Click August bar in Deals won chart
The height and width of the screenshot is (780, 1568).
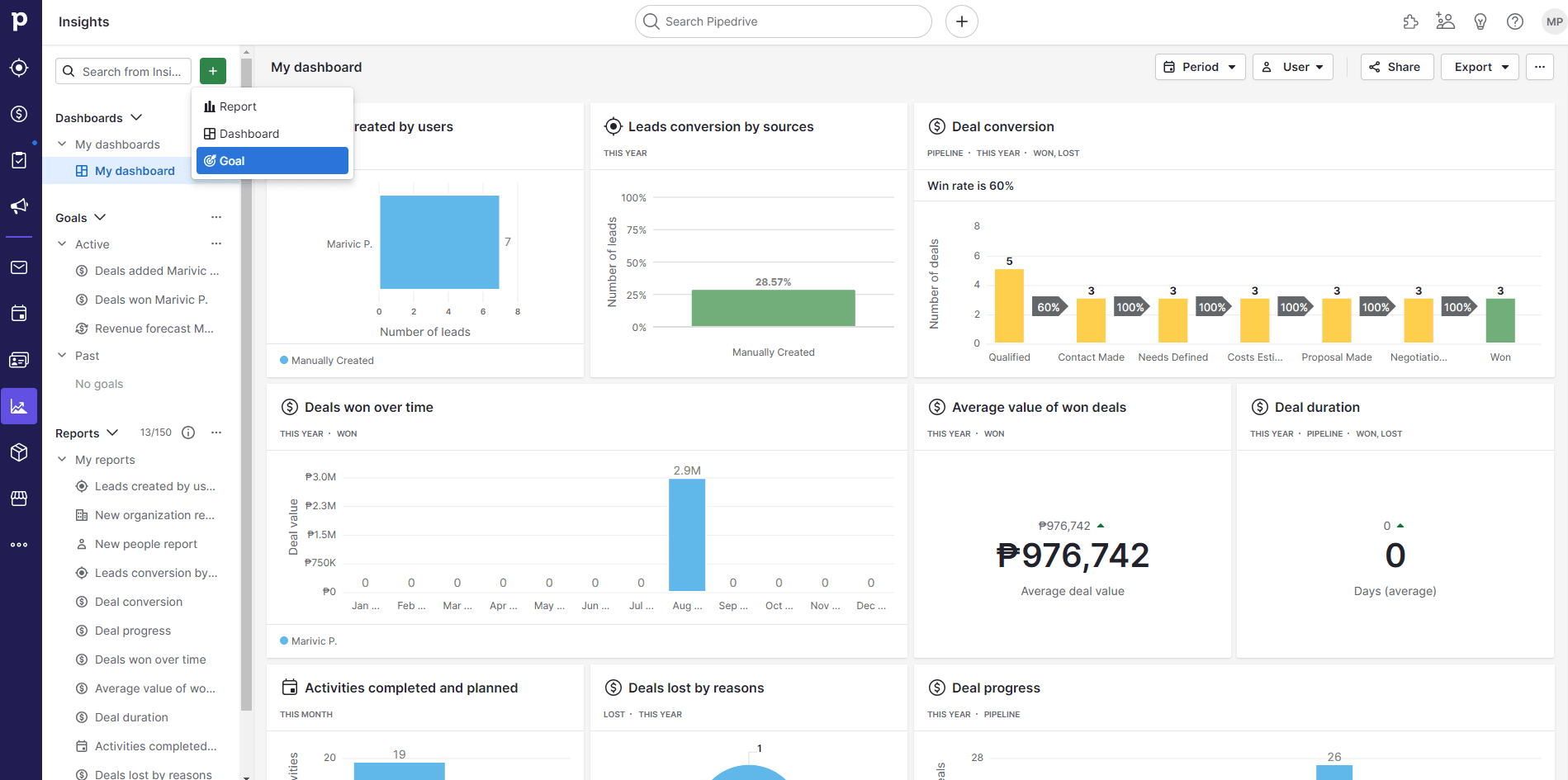click(687, 535)
